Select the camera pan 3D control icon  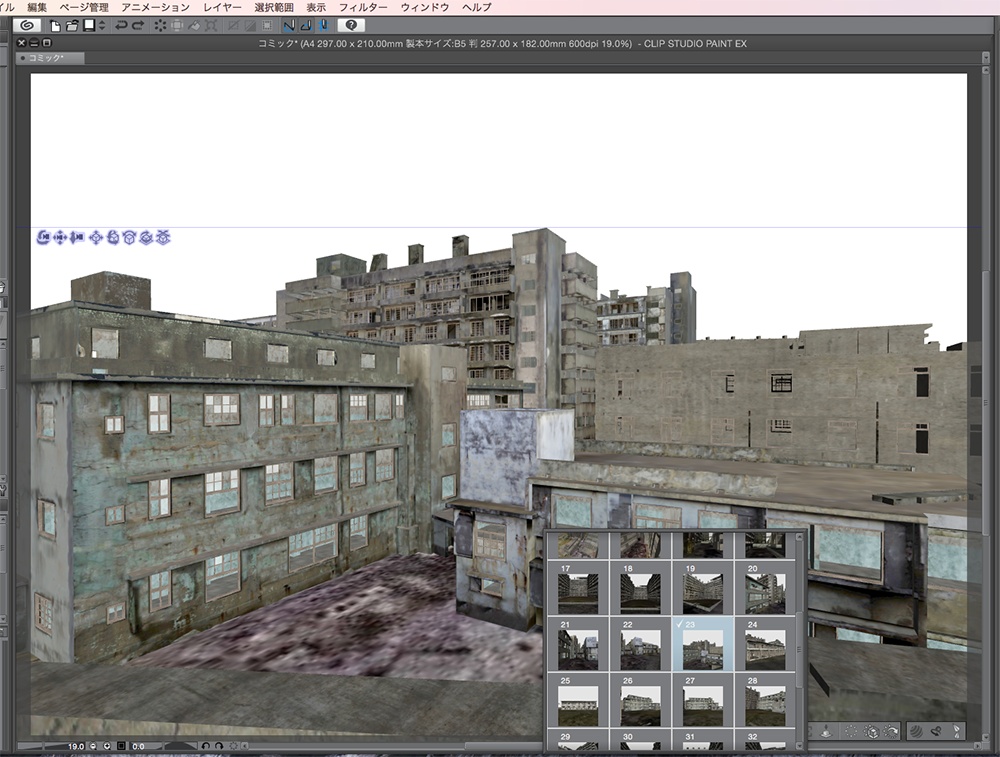[x=60, y=237]
